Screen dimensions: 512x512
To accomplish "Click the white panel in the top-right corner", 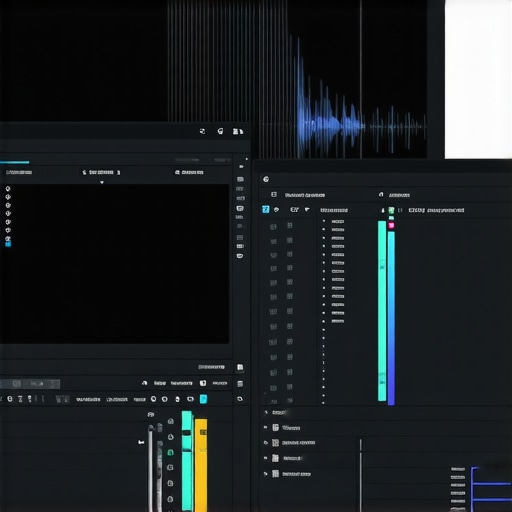I will pyautogui.click(x=478, y=79).
